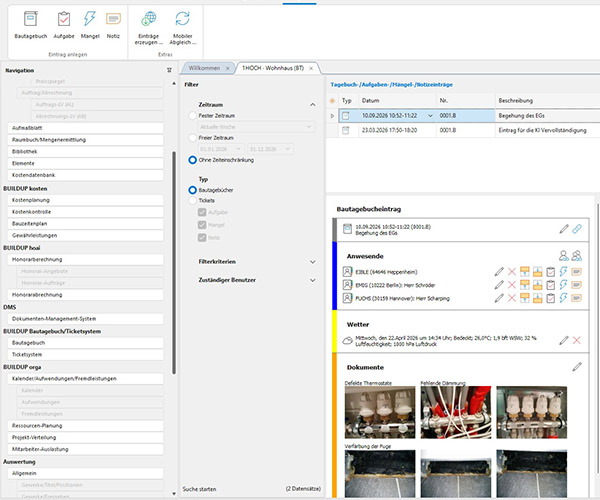Click the link icon in entry header
The height and width of the screenshot is (500, 600).
point(577,229)
